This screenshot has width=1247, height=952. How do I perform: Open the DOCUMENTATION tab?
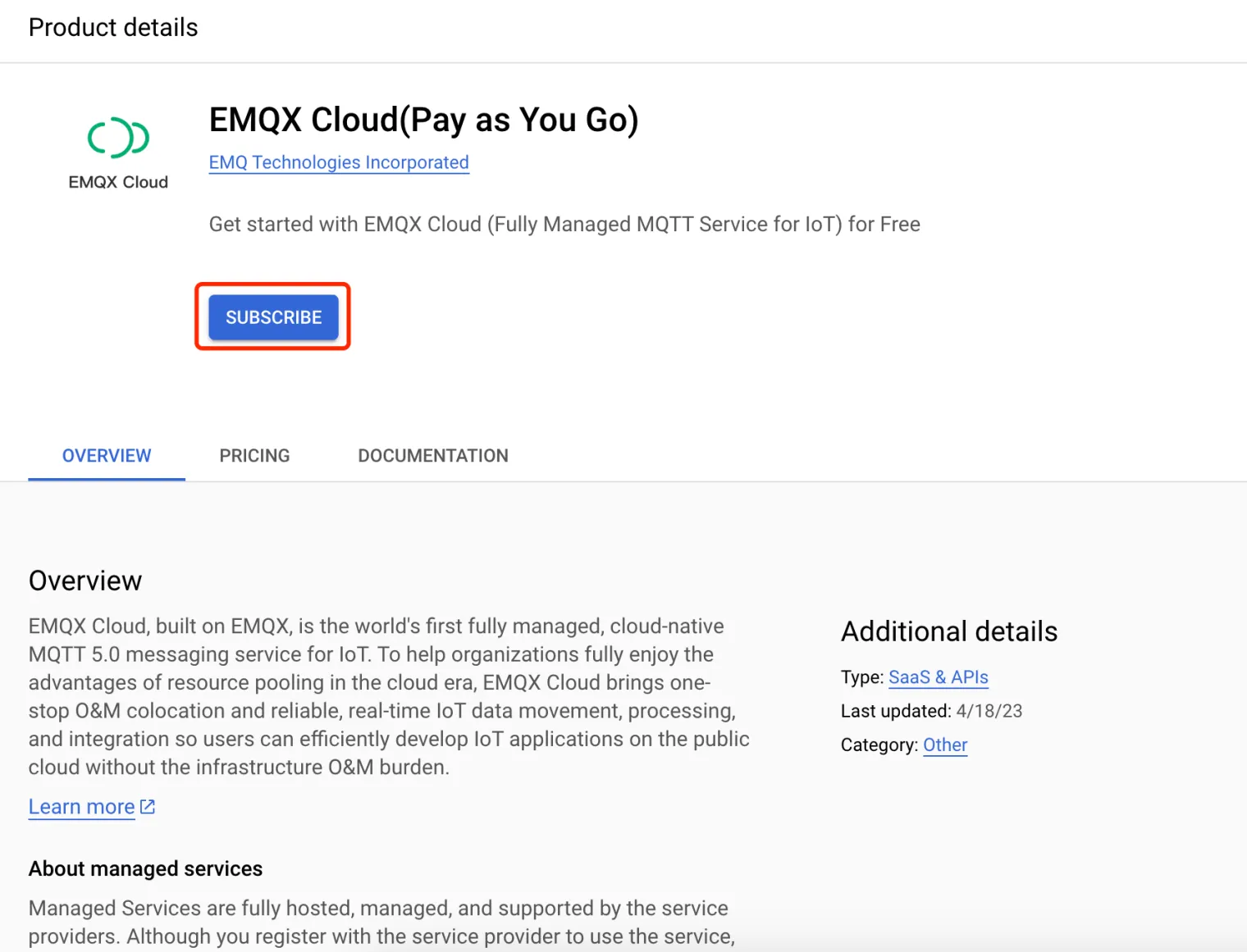tap(433, 456)
